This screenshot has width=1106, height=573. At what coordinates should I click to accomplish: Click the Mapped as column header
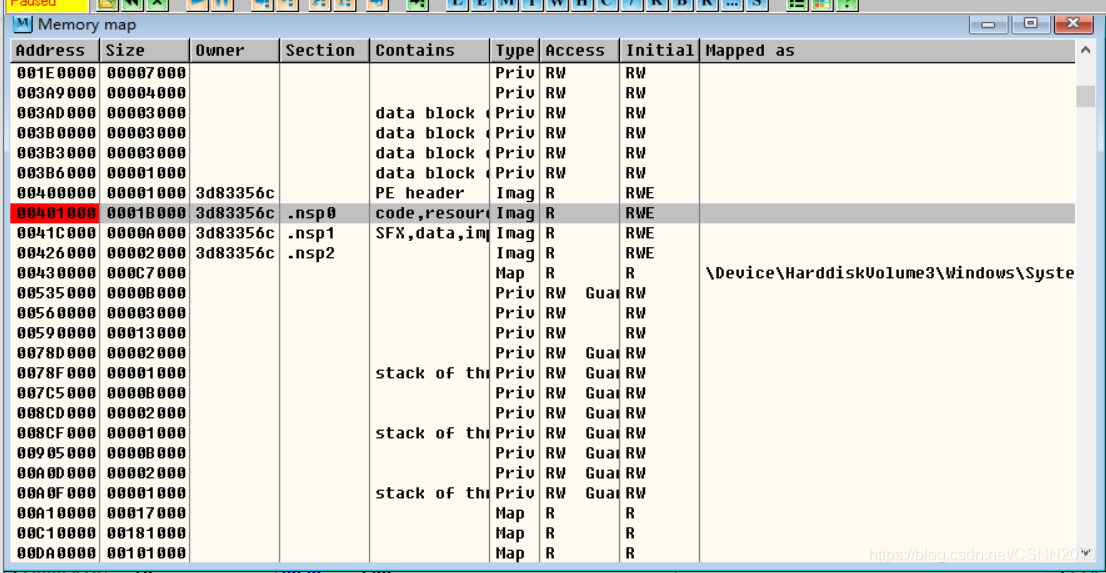pyautogui.click(x=887, y=50)
